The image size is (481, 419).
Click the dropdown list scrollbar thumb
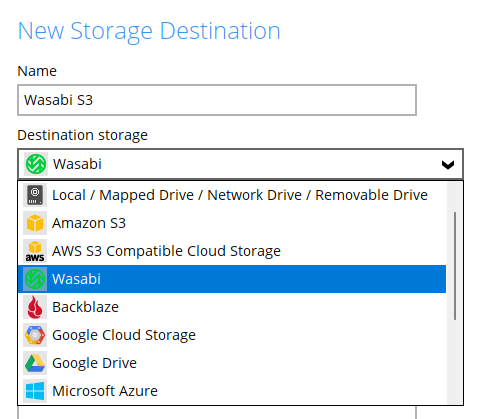pyautogui.click(x=455, y=266)
